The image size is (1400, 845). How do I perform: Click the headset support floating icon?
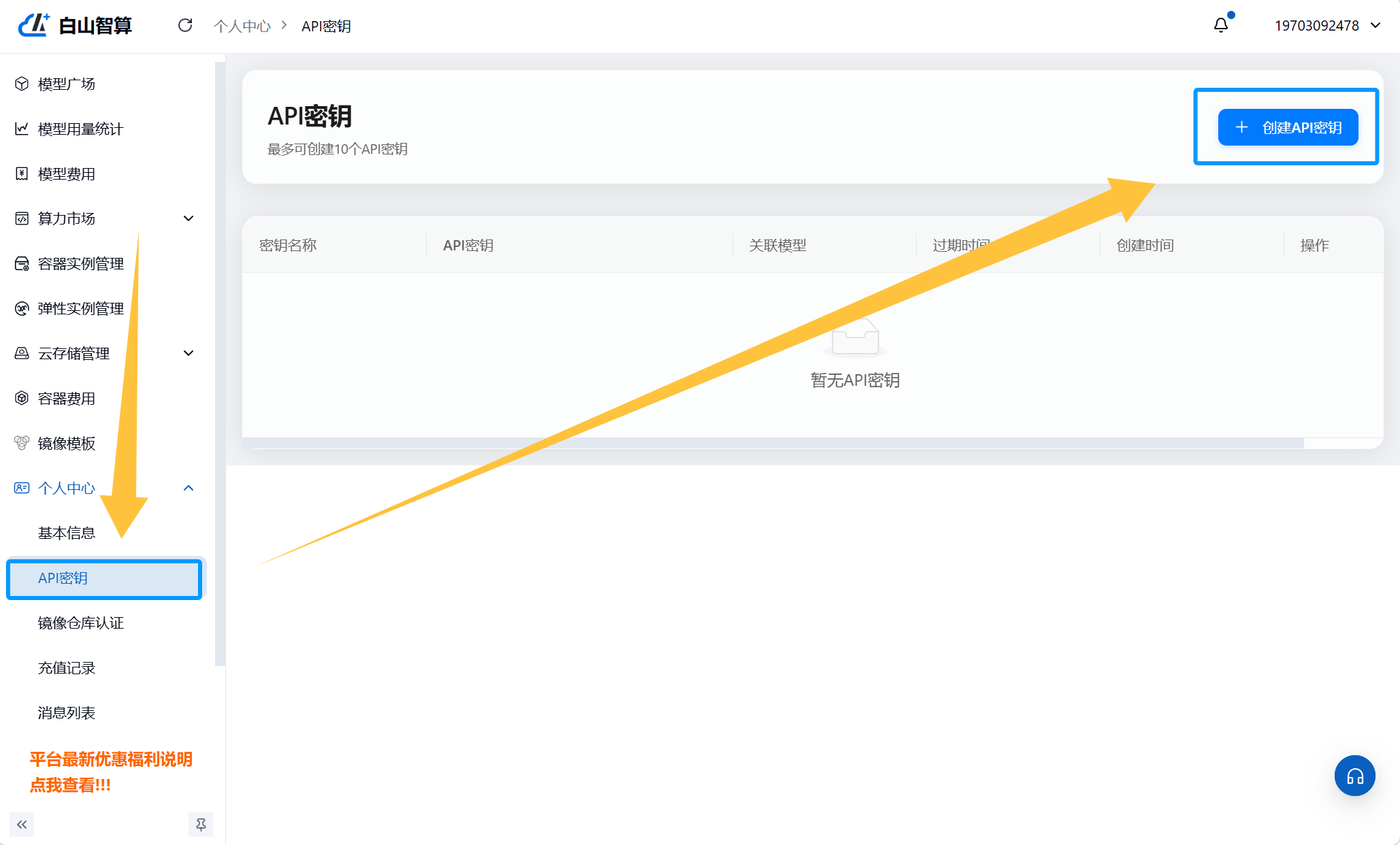coord(1354,776)
